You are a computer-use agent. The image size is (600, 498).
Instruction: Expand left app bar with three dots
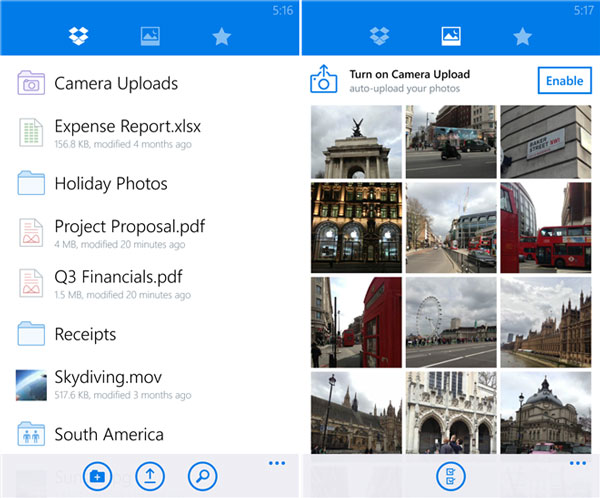277,463
